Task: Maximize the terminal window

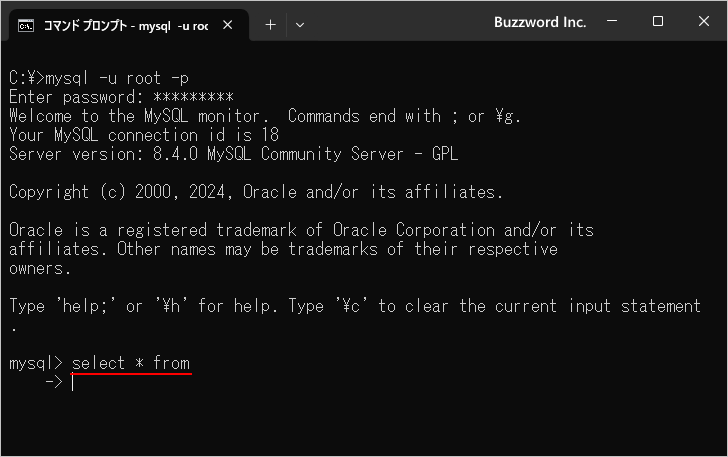Action: click(x=658, y=22)
